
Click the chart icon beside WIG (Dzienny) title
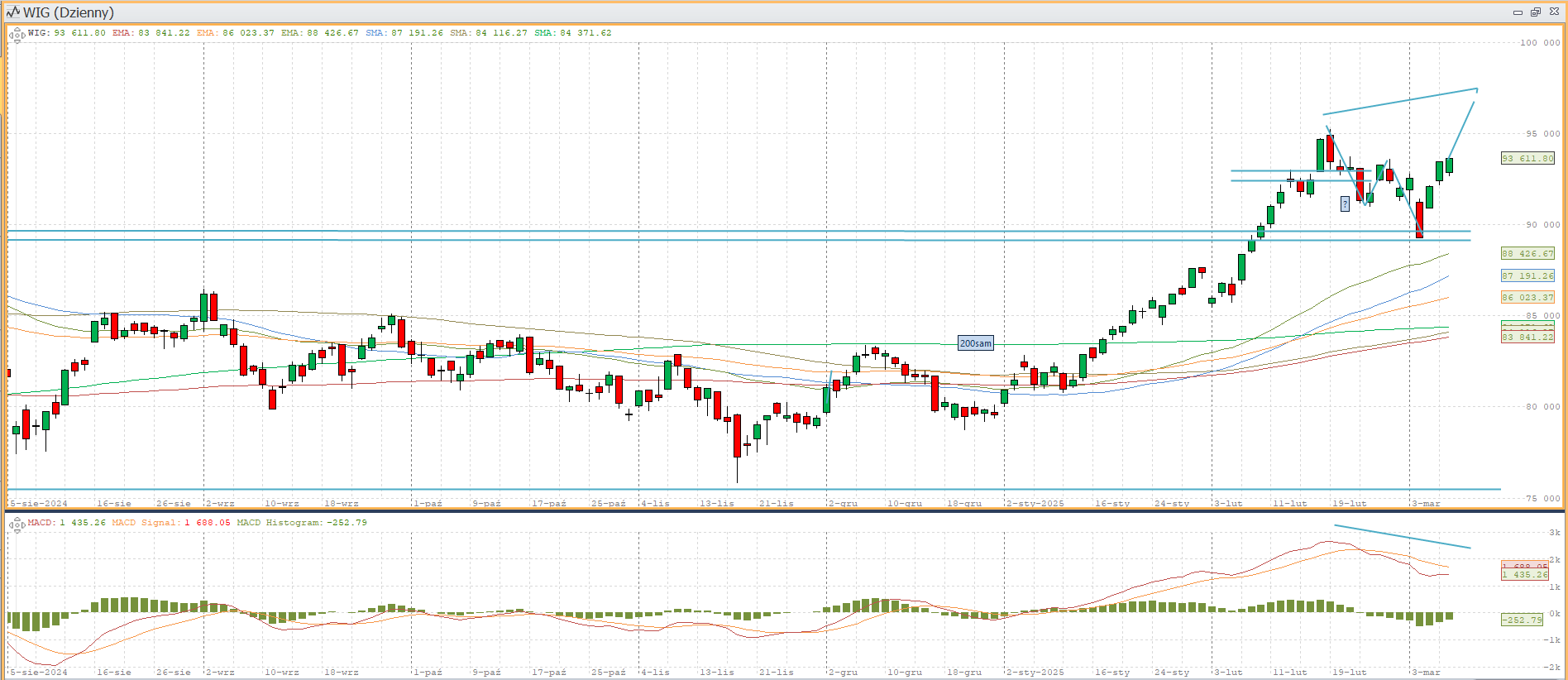pos(12,12)
